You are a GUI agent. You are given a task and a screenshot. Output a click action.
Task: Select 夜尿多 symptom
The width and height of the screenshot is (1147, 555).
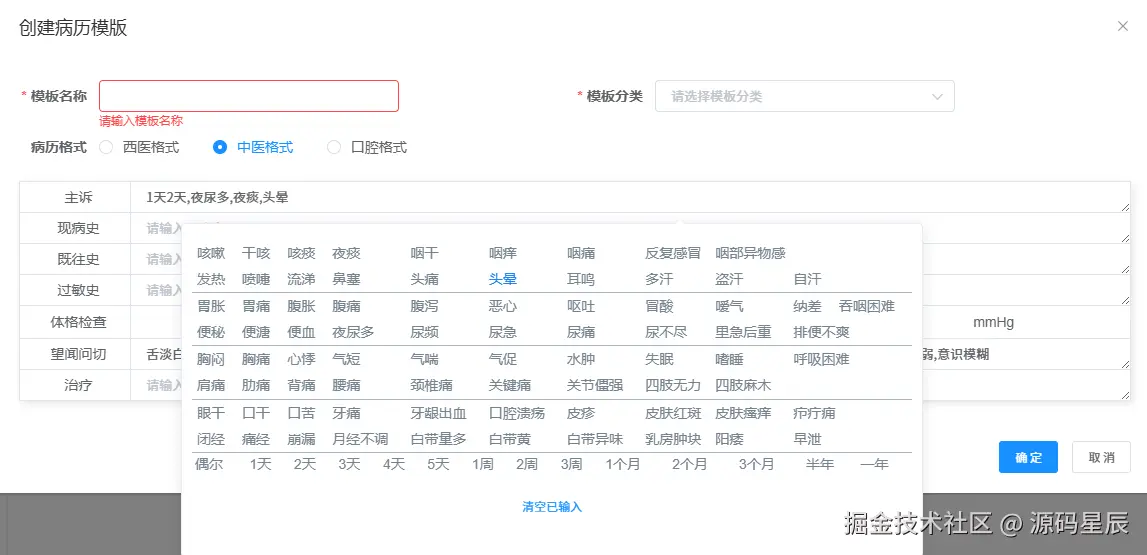(x=353, y=332)
